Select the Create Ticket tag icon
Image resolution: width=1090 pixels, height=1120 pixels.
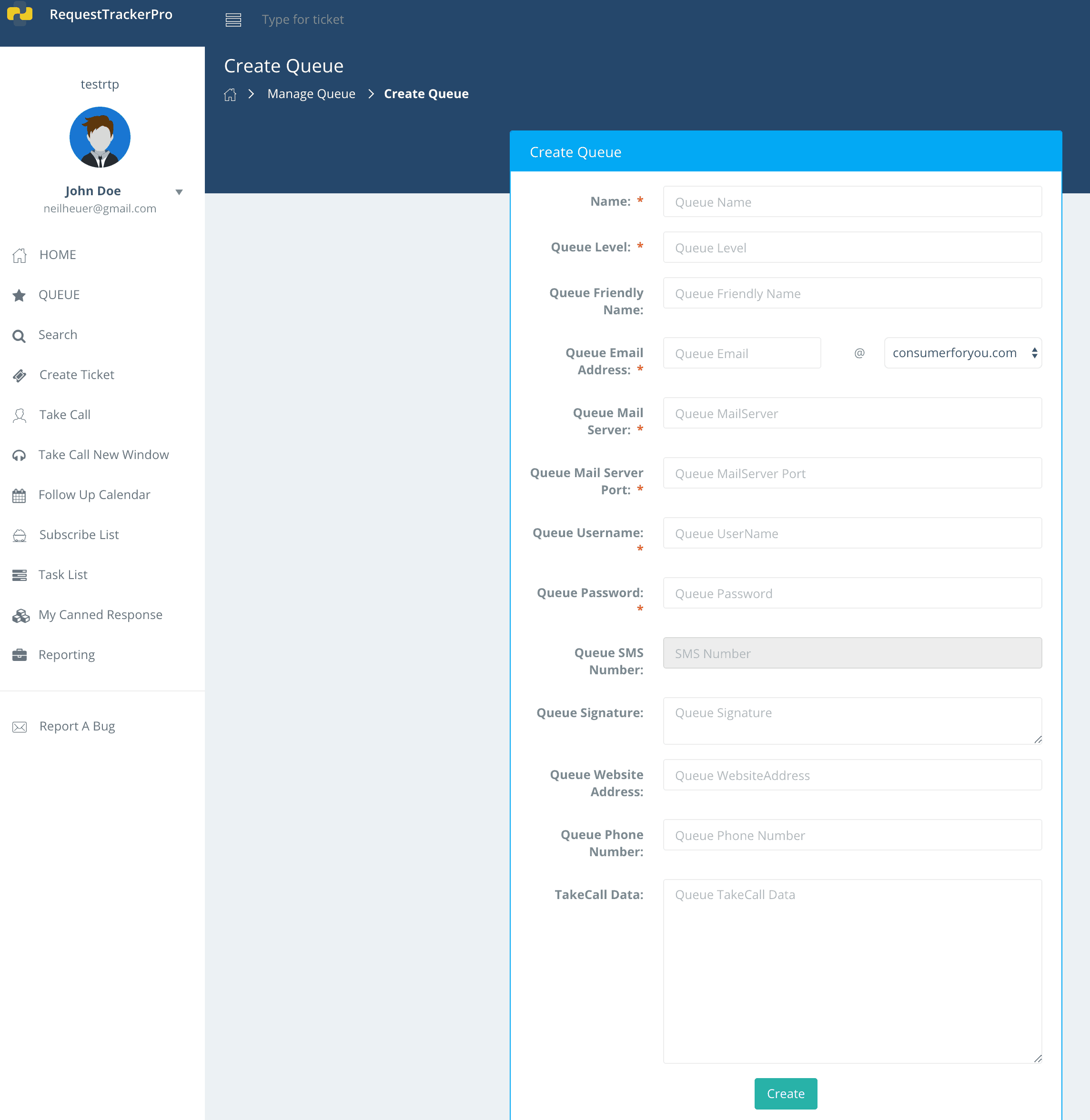19,375
